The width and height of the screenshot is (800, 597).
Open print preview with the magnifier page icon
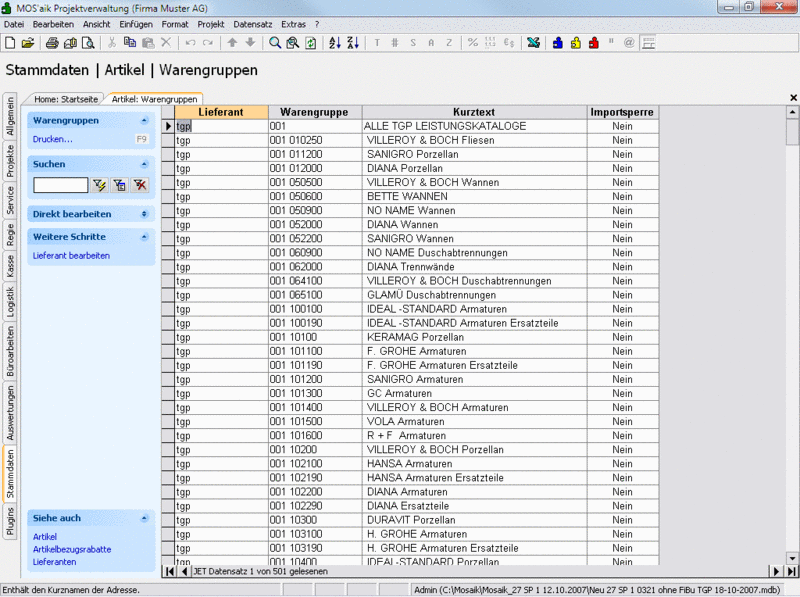click(x=88, y=43)
